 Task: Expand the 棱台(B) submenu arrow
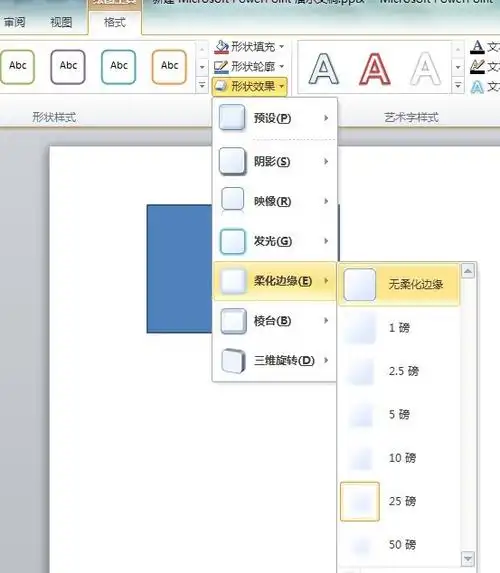(326, 320)
